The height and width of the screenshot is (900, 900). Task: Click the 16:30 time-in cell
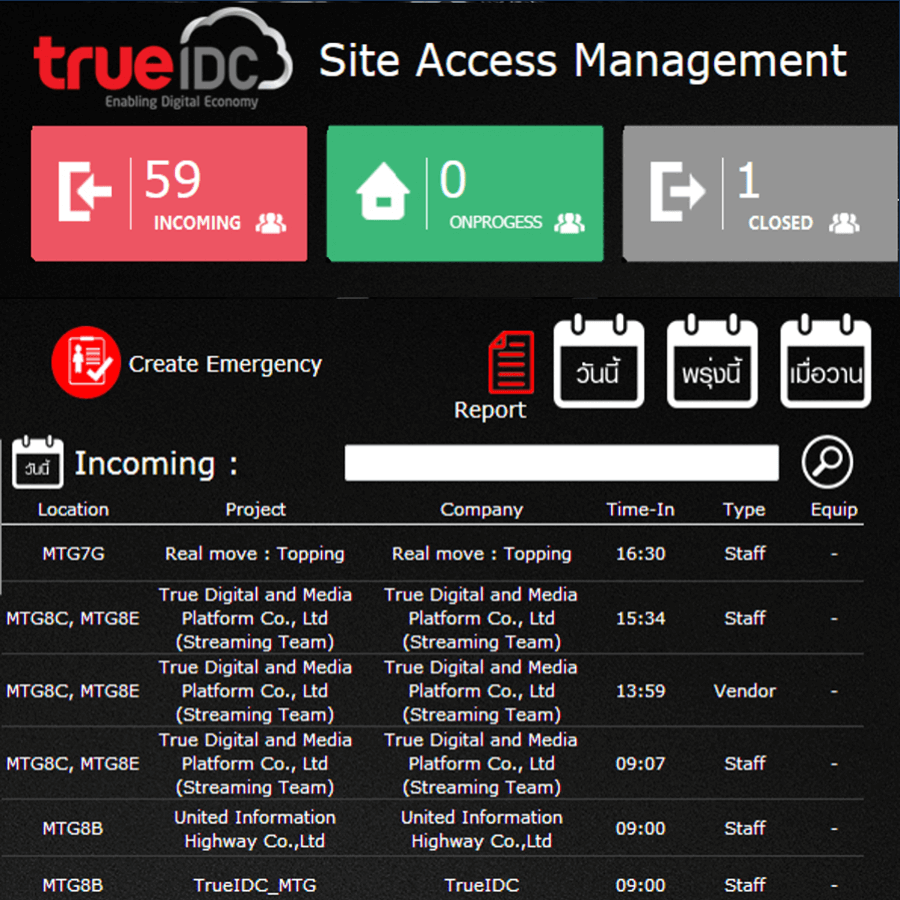(x=641, y=553)
